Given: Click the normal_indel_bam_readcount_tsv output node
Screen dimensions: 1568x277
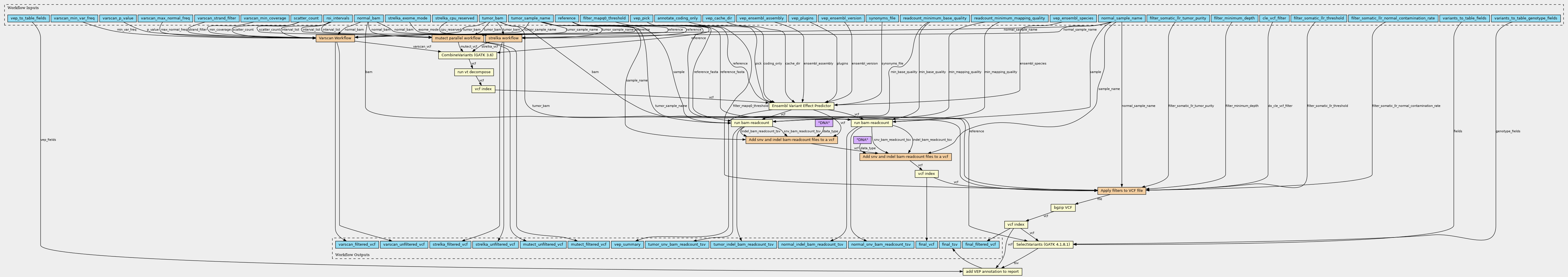Looking at the screenshot, I should 812,245.
